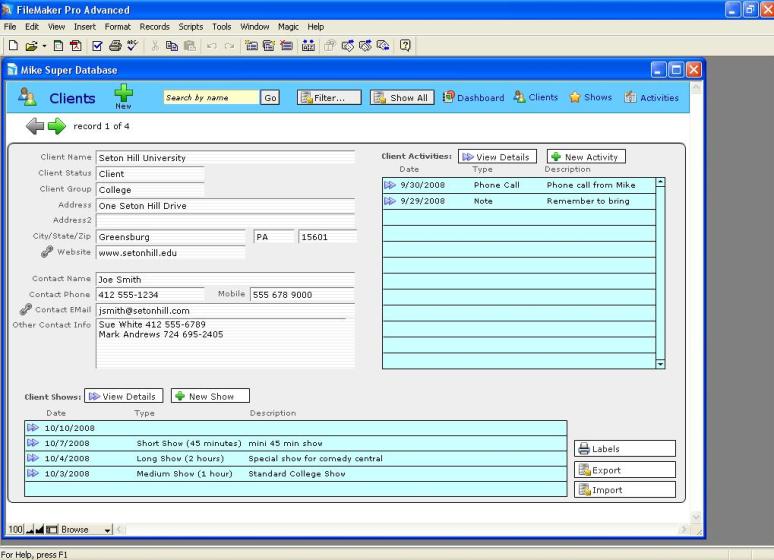Click the blue checkmark toolbar icon
The width and height of the screenshot is (774, 560).
(x=97, y=46)
